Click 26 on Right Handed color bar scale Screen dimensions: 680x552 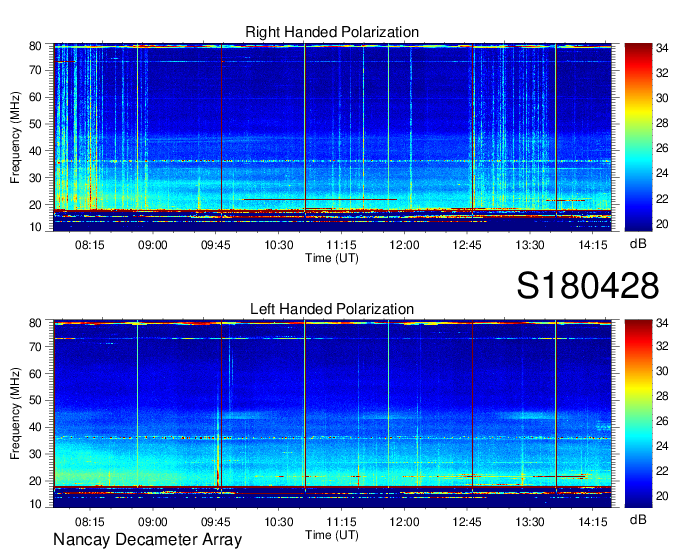tap(662, 149)
